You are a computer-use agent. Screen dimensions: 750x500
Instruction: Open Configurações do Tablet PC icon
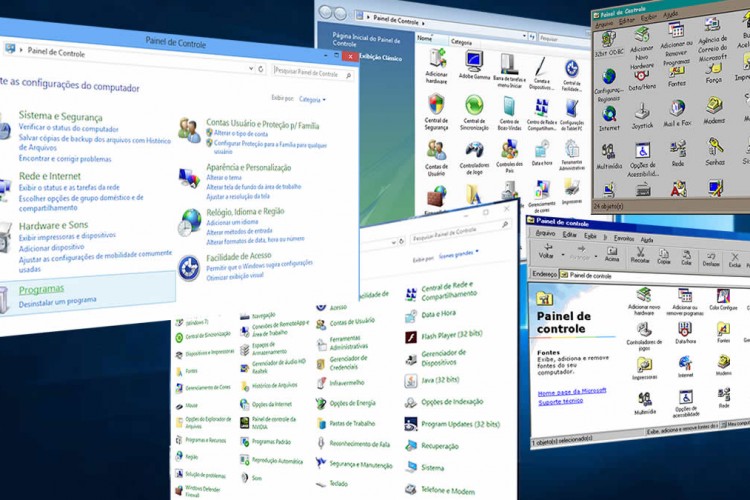572,115
